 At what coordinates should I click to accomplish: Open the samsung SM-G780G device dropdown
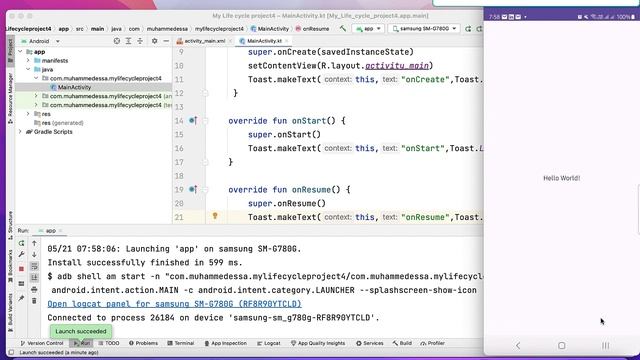tap(424, 29)
